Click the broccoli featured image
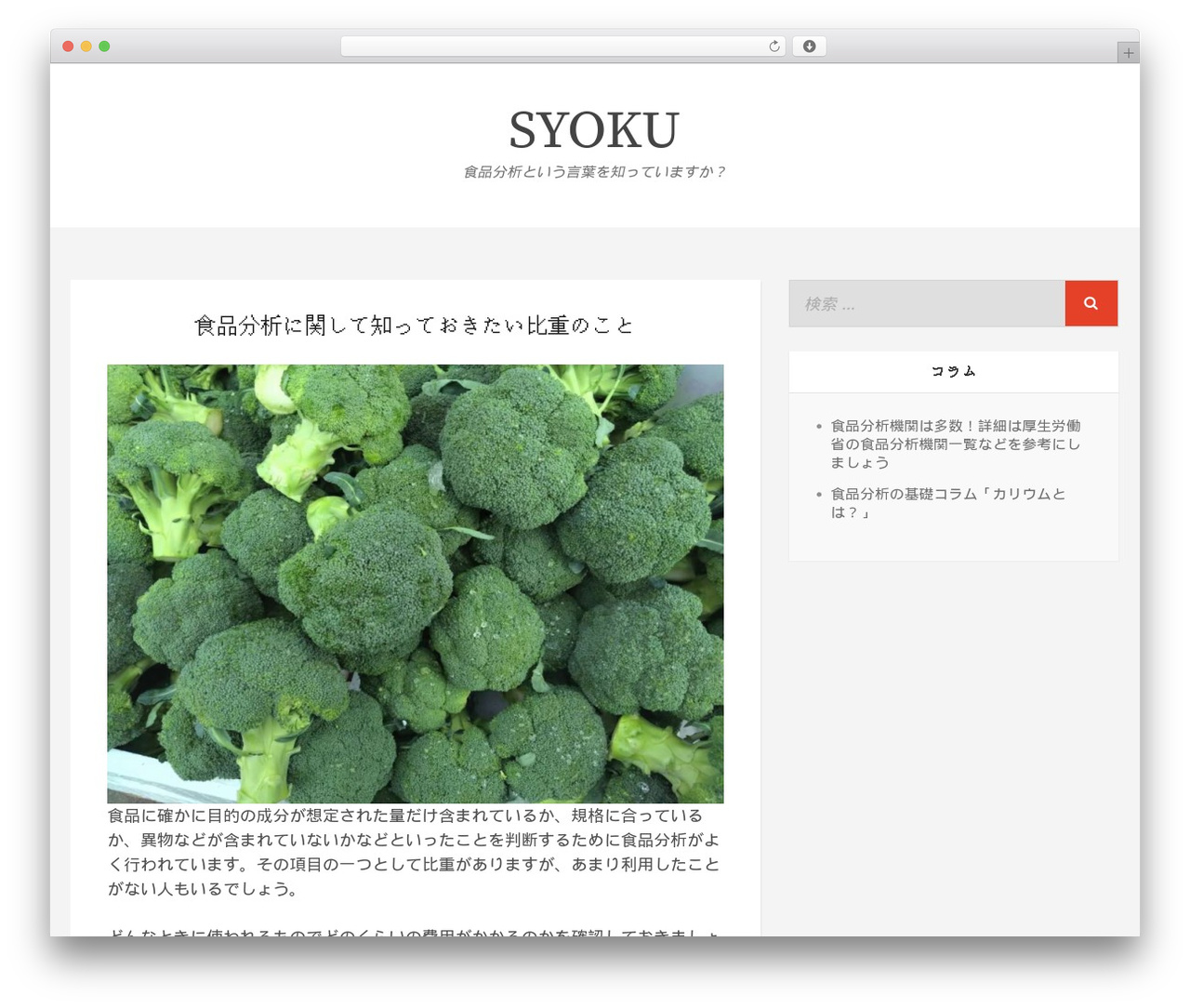 [x=416, y=584]
